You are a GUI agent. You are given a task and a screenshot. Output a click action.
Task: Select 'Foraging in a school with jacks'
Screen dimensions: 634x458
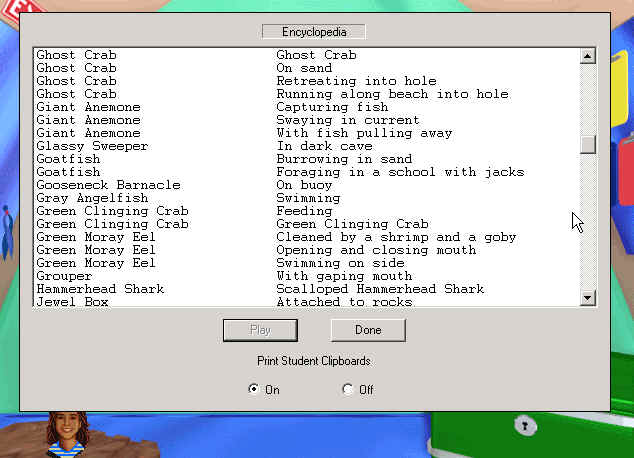point(306,172)
